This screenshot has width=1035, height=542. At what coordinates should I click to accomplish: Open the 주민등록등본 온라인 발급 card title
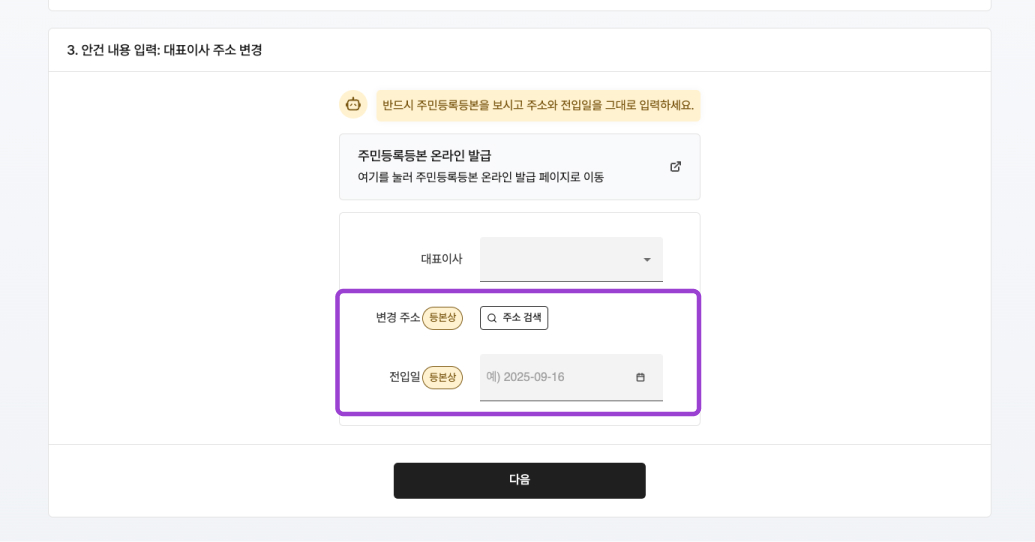(424, 156)
